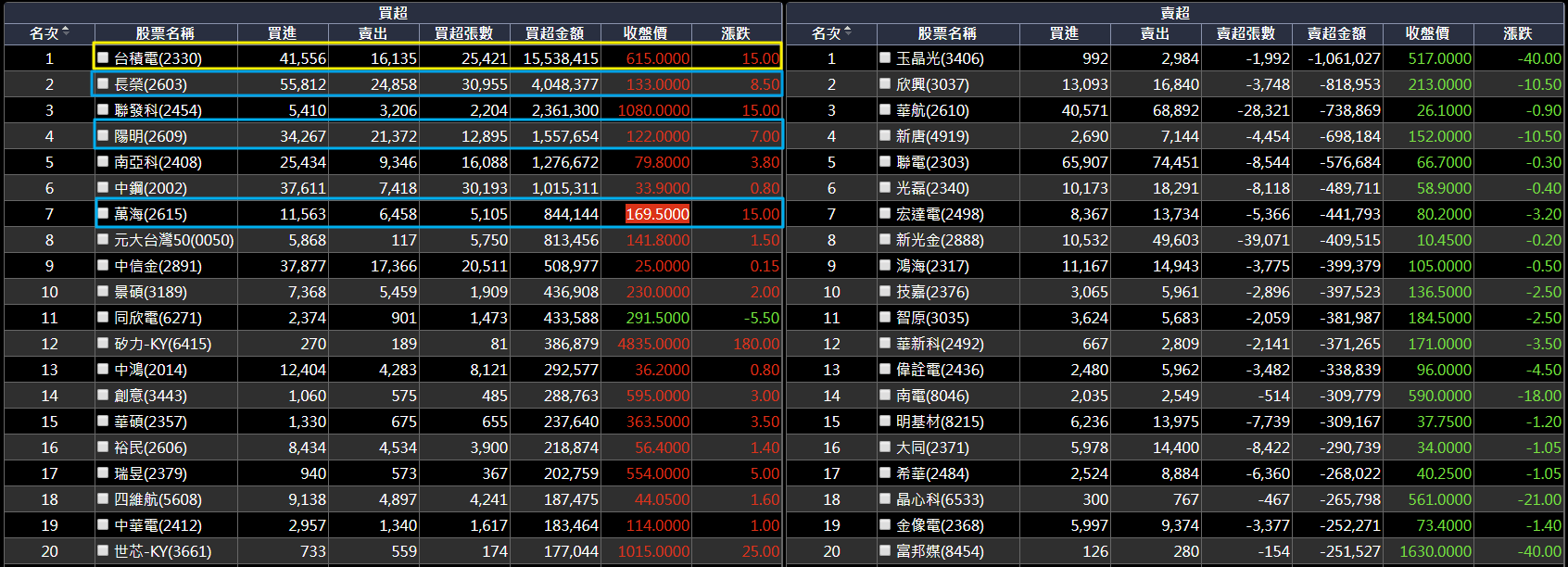Click 收盤價 header in the 買超 table
The width and height of the screenshot is (1568, 567).
pyautogui.click(x=646, y=33)
